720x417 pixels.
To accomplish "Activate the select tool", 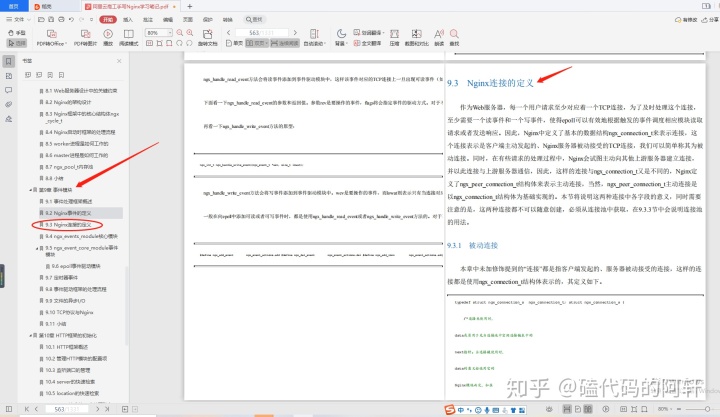I will click(17, 43).
